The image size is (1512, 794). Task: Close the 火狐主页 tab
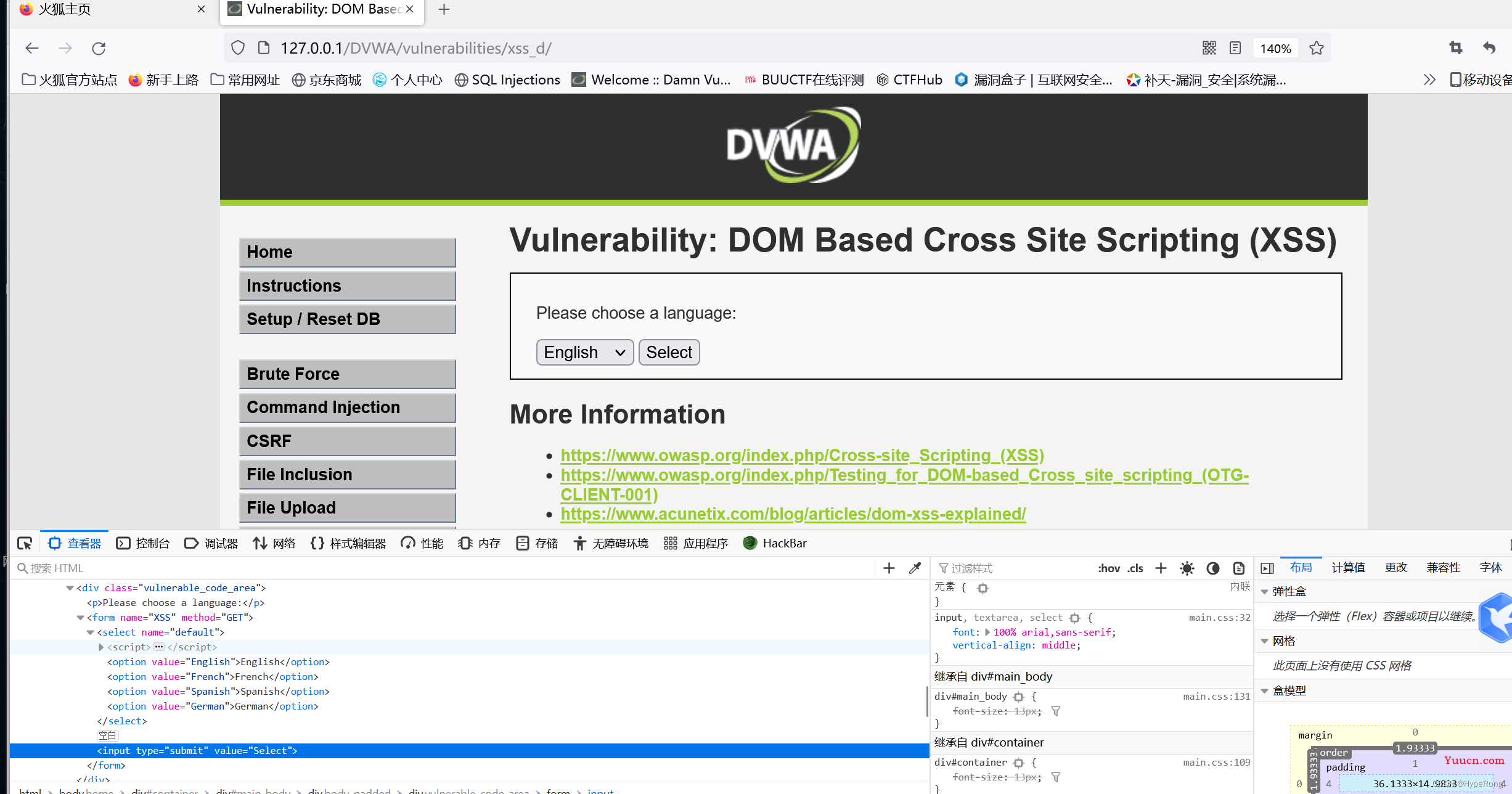tap(201, 9)
